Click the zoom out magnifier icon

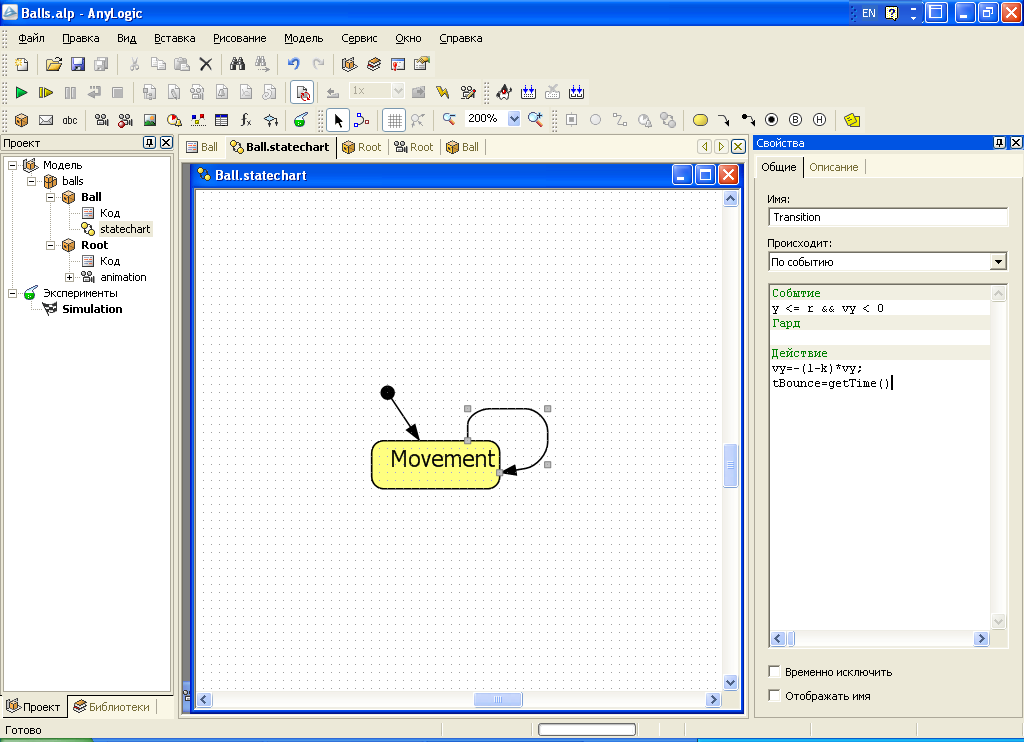pos(449,120)
